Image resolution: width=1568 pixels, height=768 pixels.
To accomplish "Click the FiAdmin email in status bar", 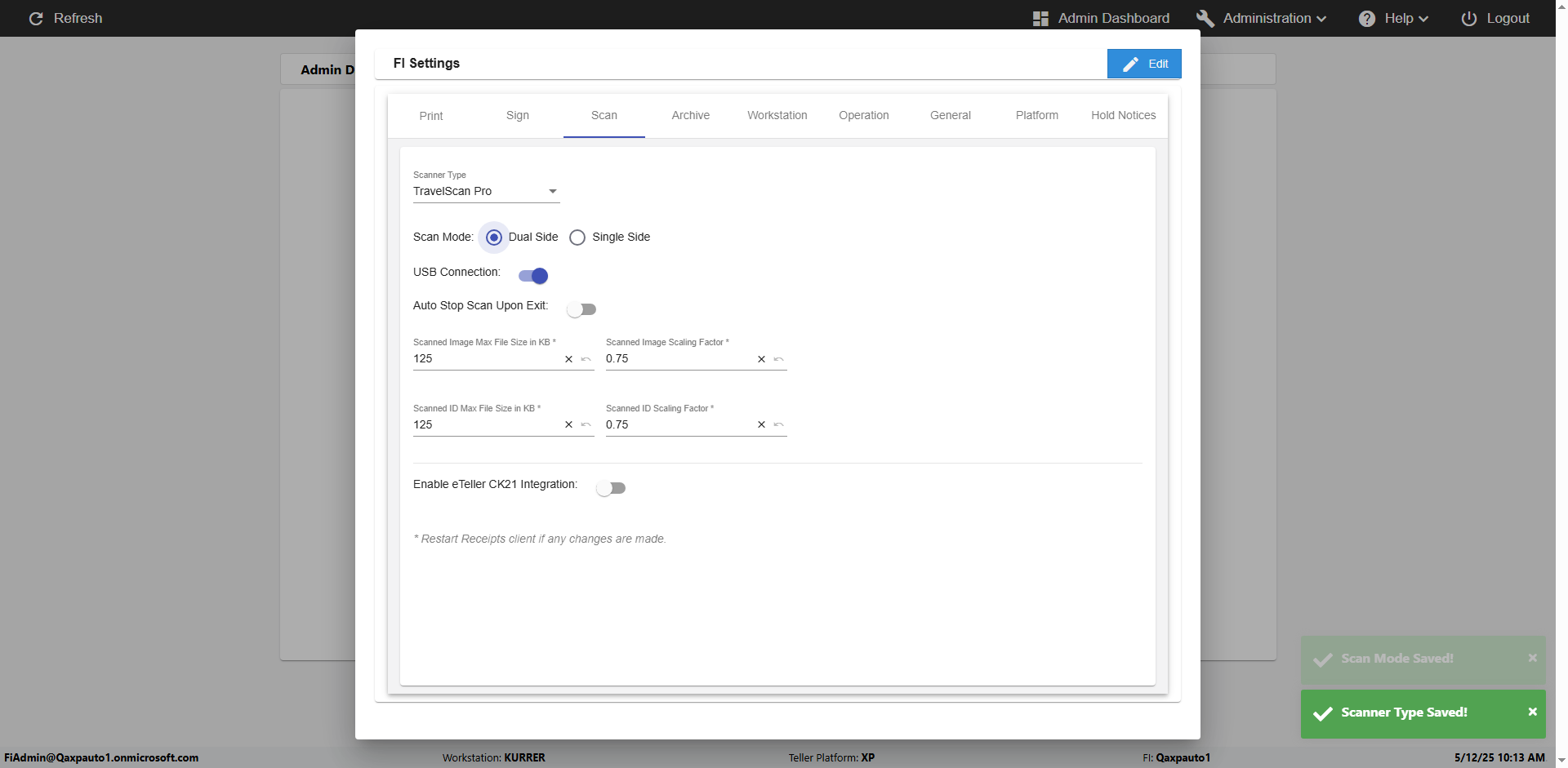I will tap(101, 758).
